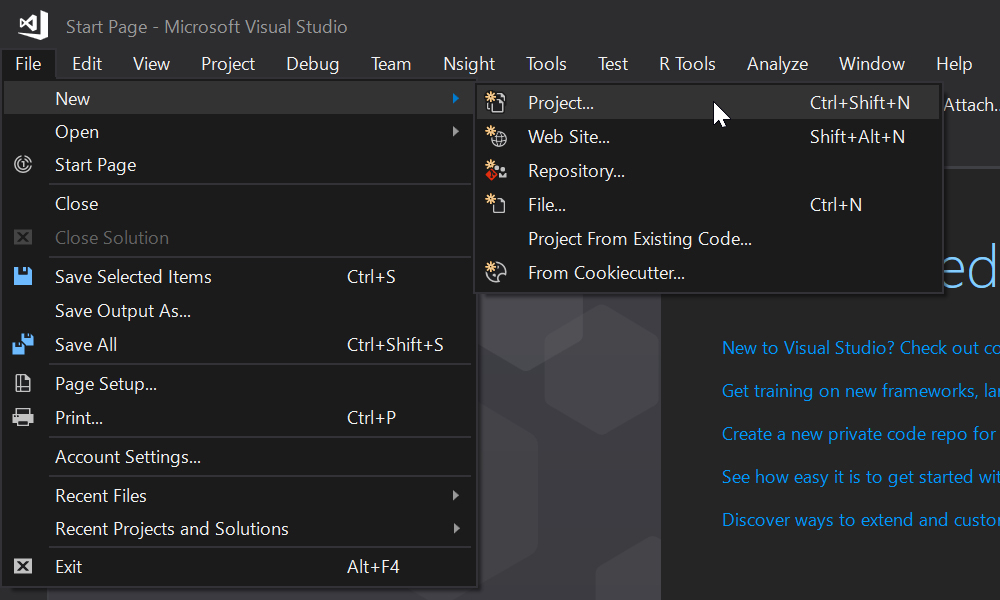
Task: Select Recent Files entry
Action: [237, 495]
